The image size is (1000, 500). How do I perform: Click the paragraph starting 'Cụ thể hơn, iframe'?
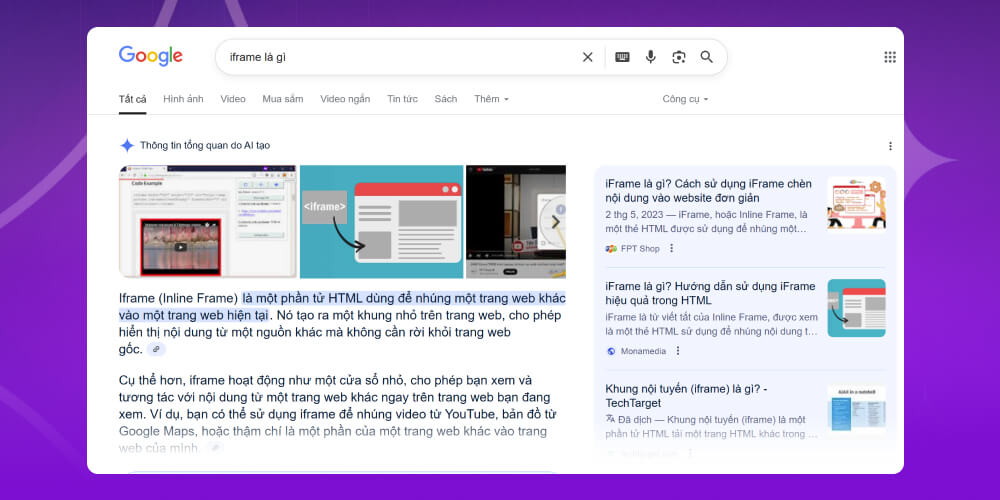click(338, 414)
